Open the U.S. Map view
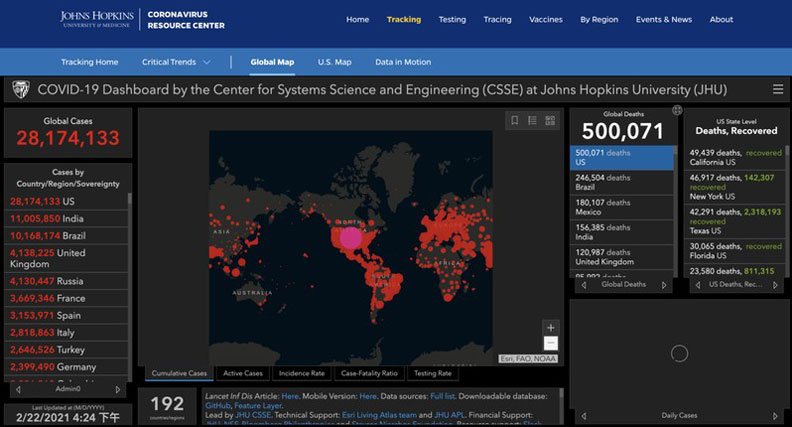 pos(334,62)
